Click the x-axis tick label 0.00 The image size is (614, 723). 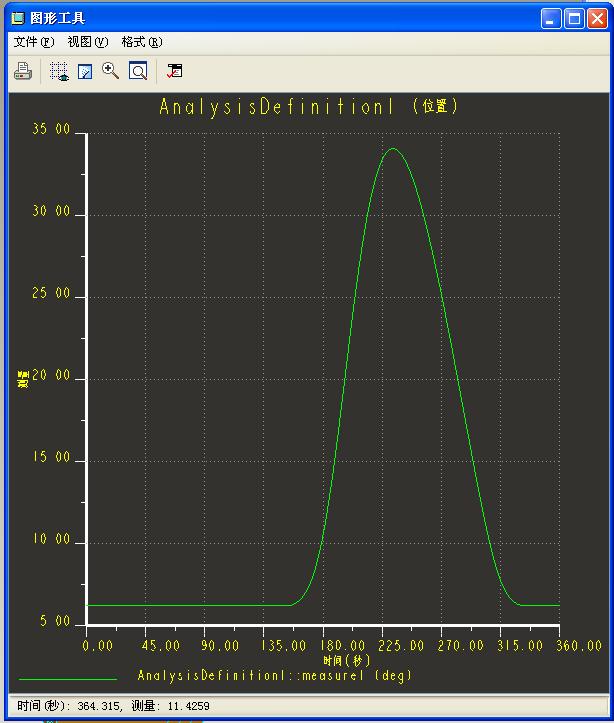(x=98, y=646)
